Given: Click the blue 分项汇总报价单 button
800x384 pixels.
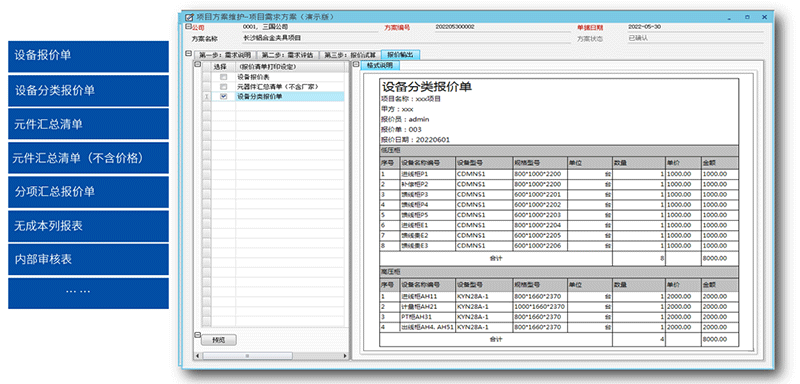Looking at the screenshot, I should pos(88,192).
